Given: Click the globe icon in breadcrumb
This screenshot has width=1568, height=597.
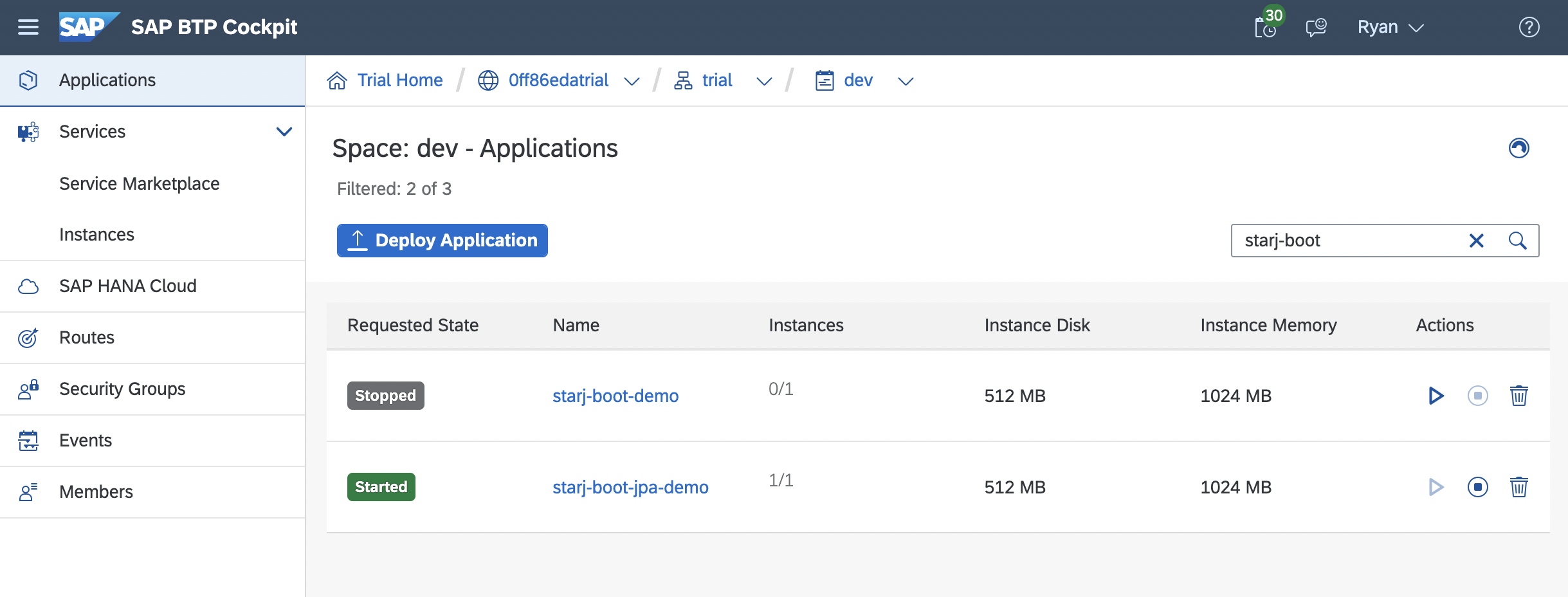Looking at the screenshot, I should (x=488, y=80).
